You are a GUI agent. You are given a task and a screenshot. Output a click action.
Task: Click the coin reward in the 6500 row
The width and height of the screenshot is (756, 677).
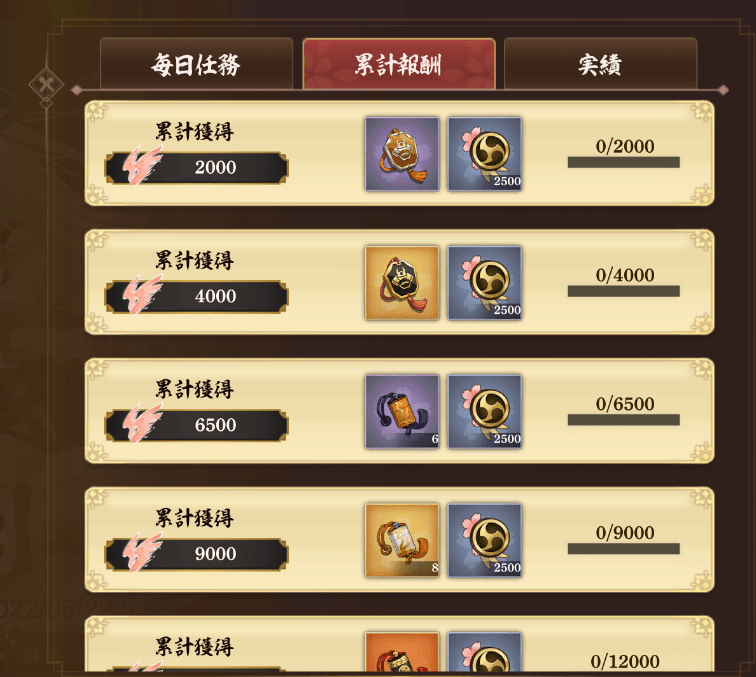click(485, 412)
